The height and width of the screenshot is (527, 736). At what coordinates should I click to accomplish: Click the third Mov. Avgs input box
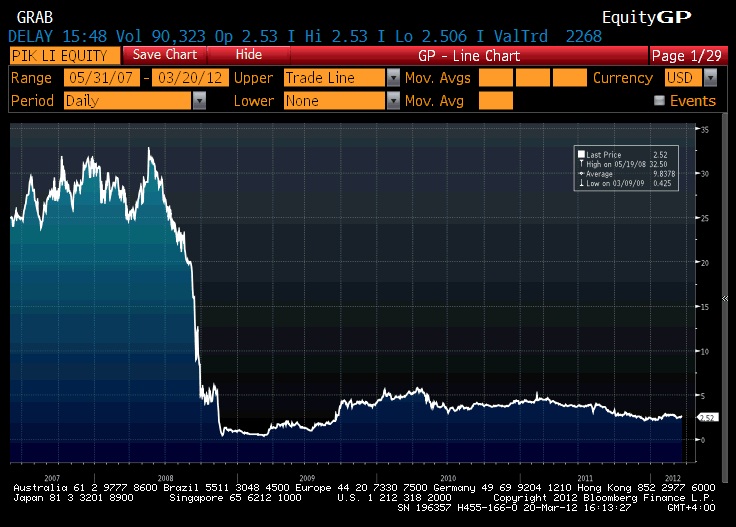(570, 77)
